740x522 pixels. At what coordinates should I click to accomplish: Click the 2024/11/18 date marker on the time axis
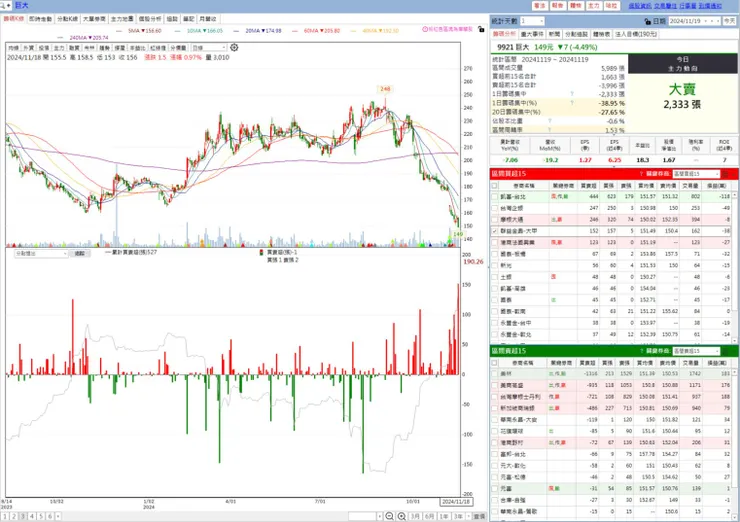pos(456,502)
